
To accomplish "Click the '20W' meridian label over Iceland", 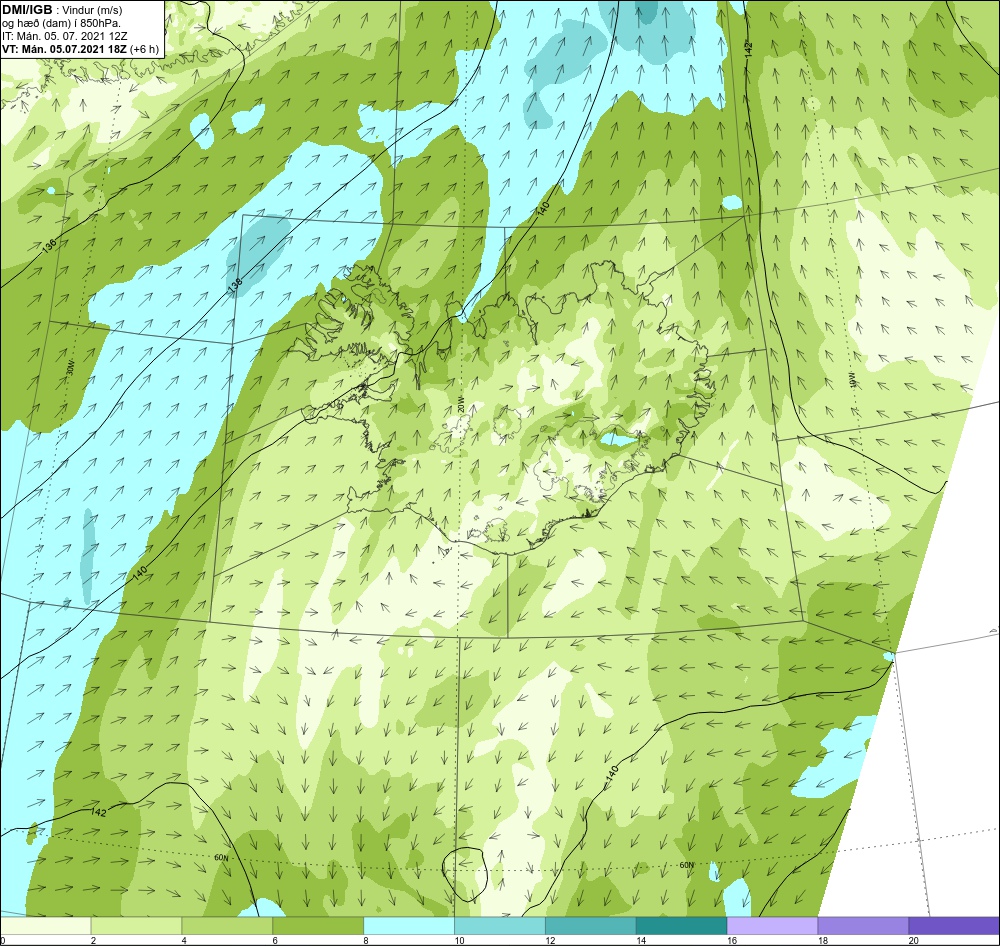I will [460, 406].
